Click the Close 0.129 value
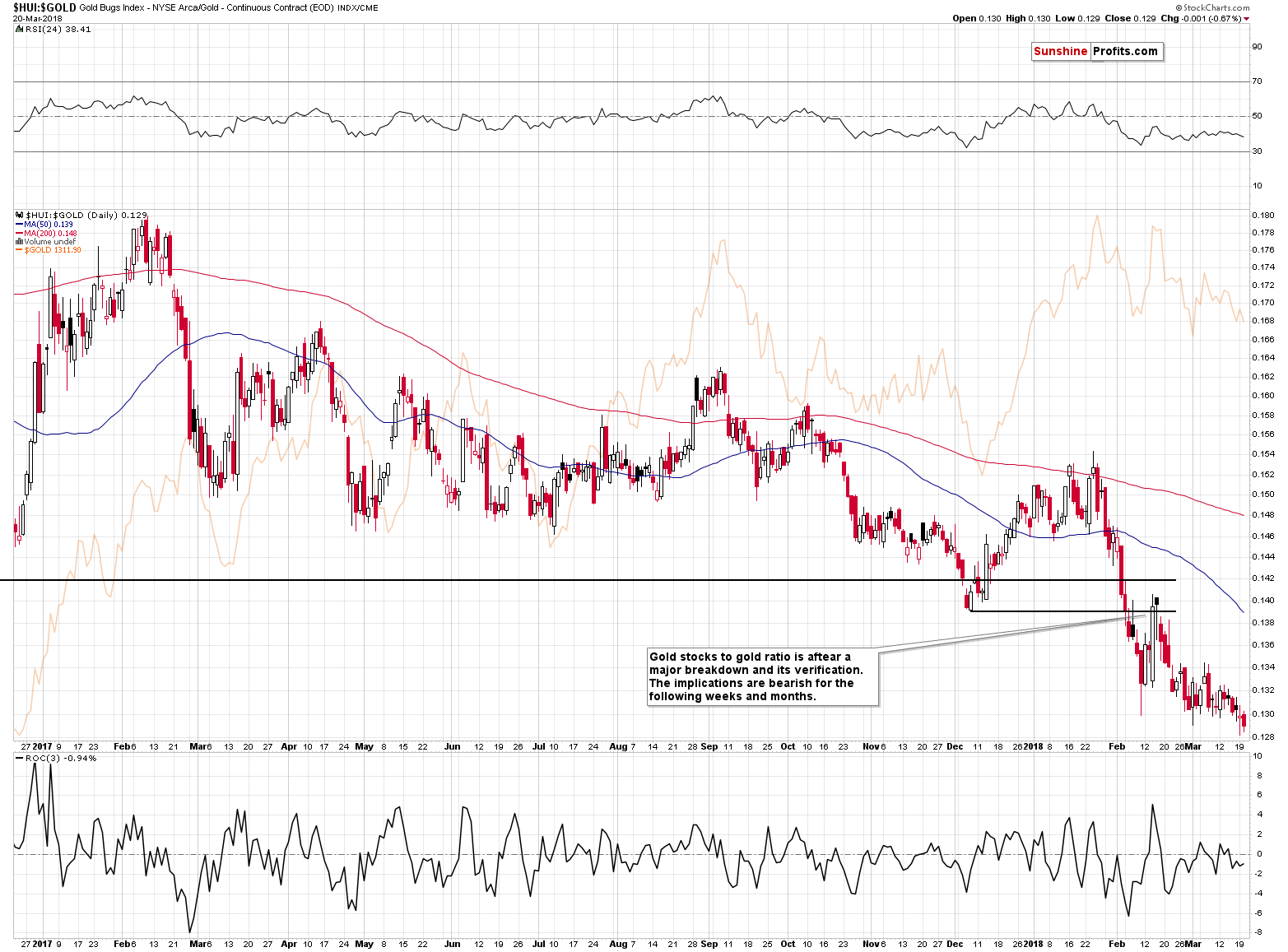The height and width of the screenshot is (952, 1288). pos(1130,19)
